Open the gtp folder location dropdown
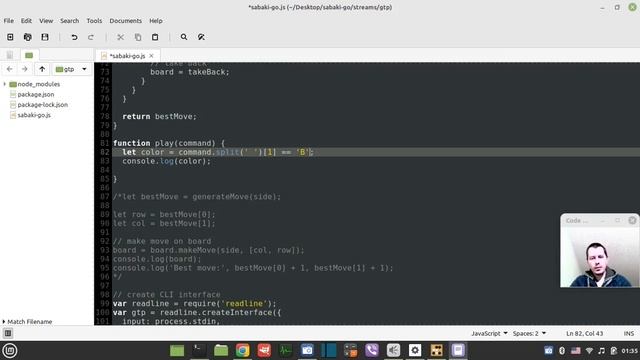 (71, 69)
